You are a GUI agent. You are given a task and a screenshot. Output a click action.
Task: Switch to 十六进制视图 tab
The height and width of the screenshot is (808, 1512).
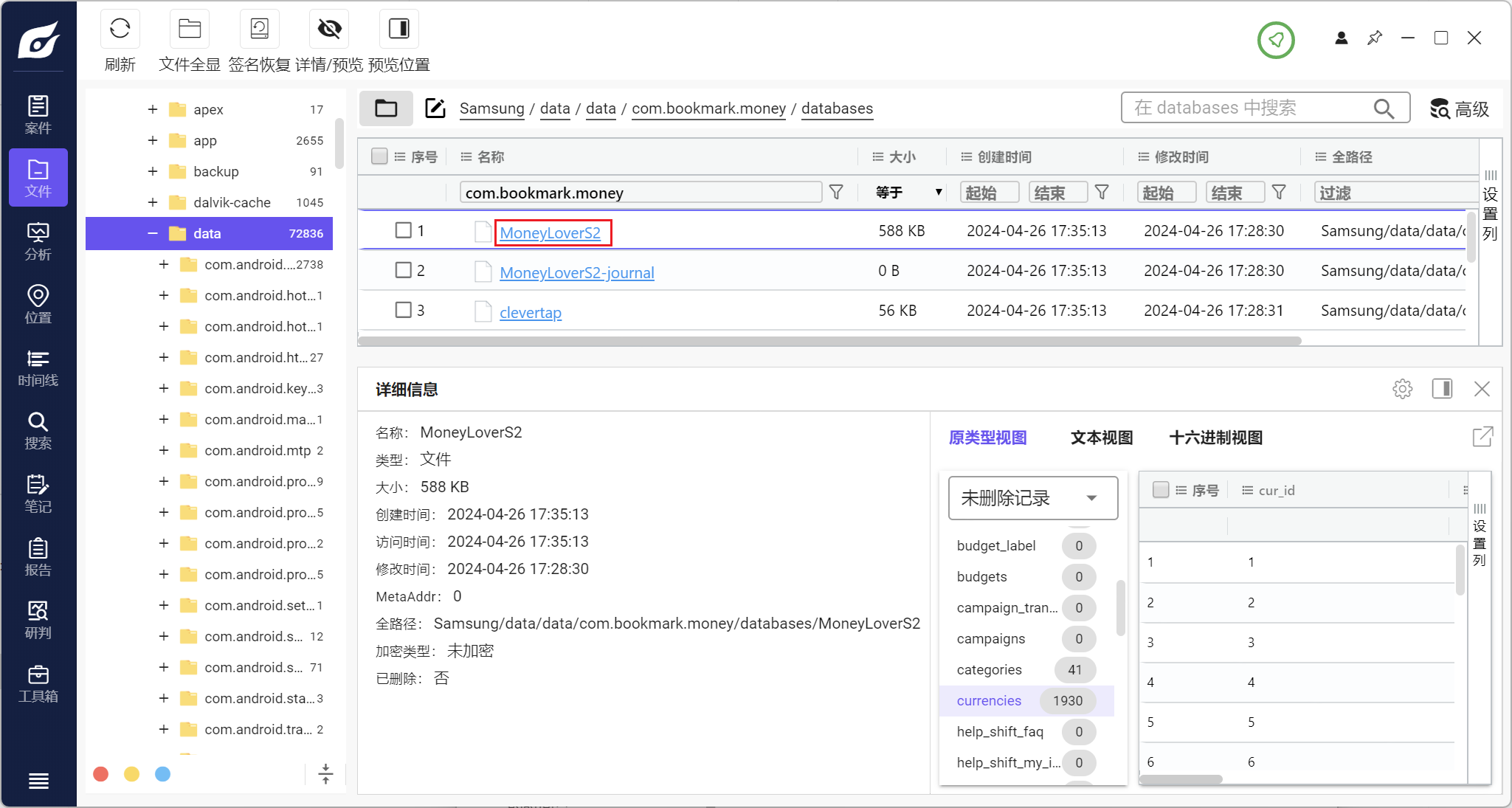point(1215,438)
